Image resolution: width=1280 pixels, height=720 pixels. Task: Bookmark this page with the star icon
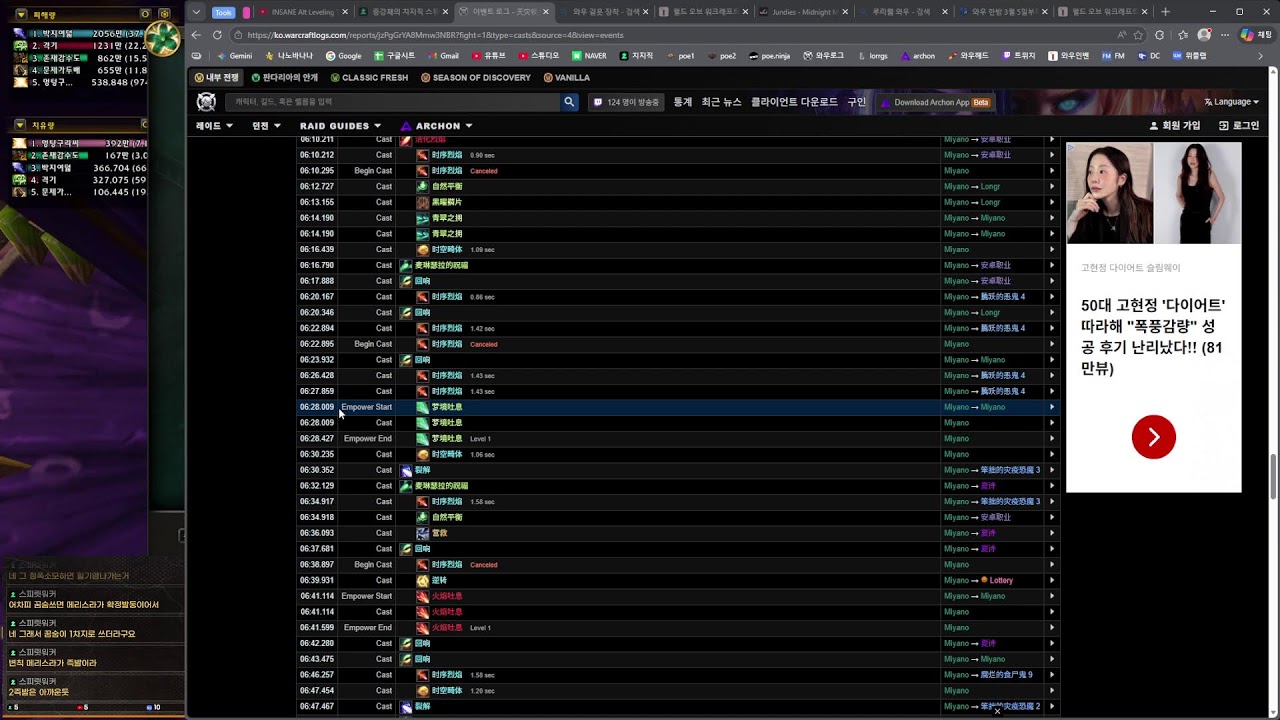click(1138, 35)
